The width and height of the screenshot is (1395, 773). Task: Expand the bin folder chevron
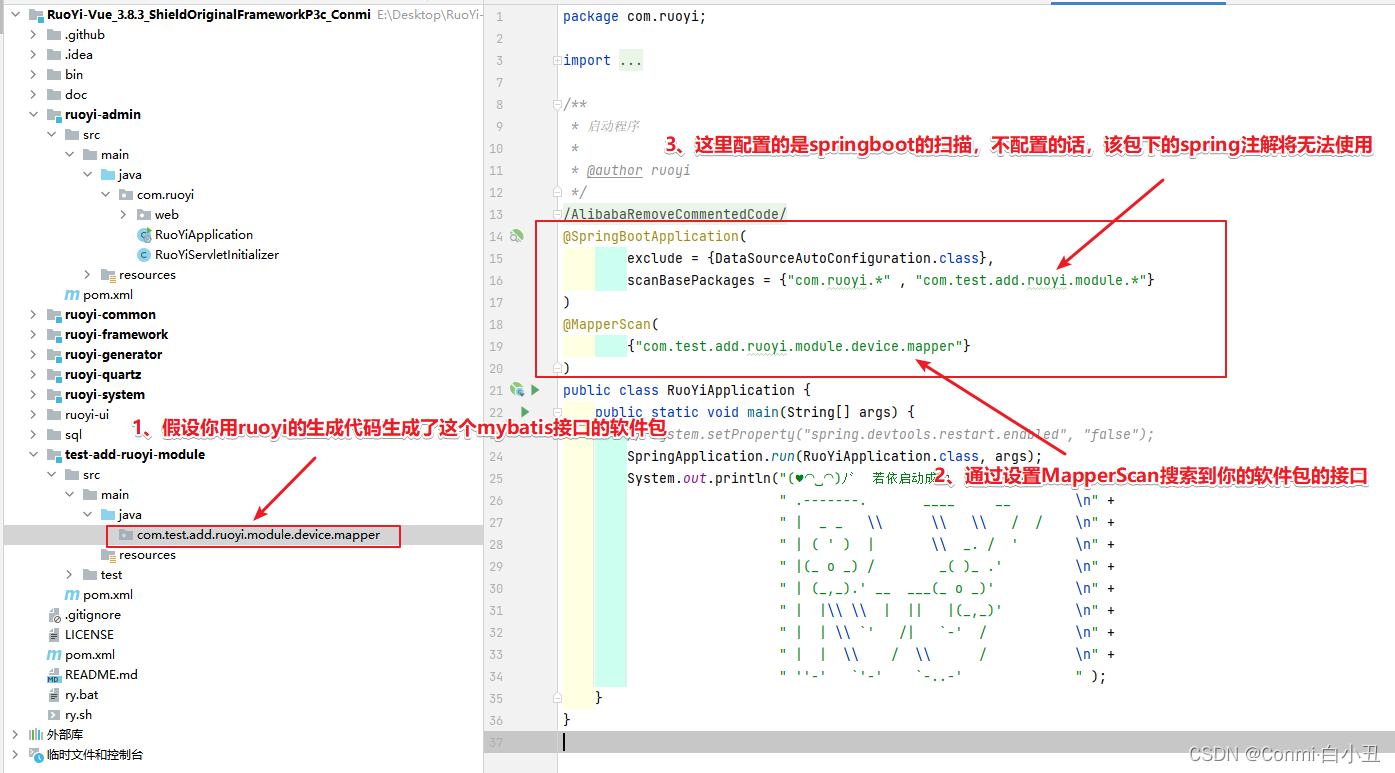[x=33, y=74]
